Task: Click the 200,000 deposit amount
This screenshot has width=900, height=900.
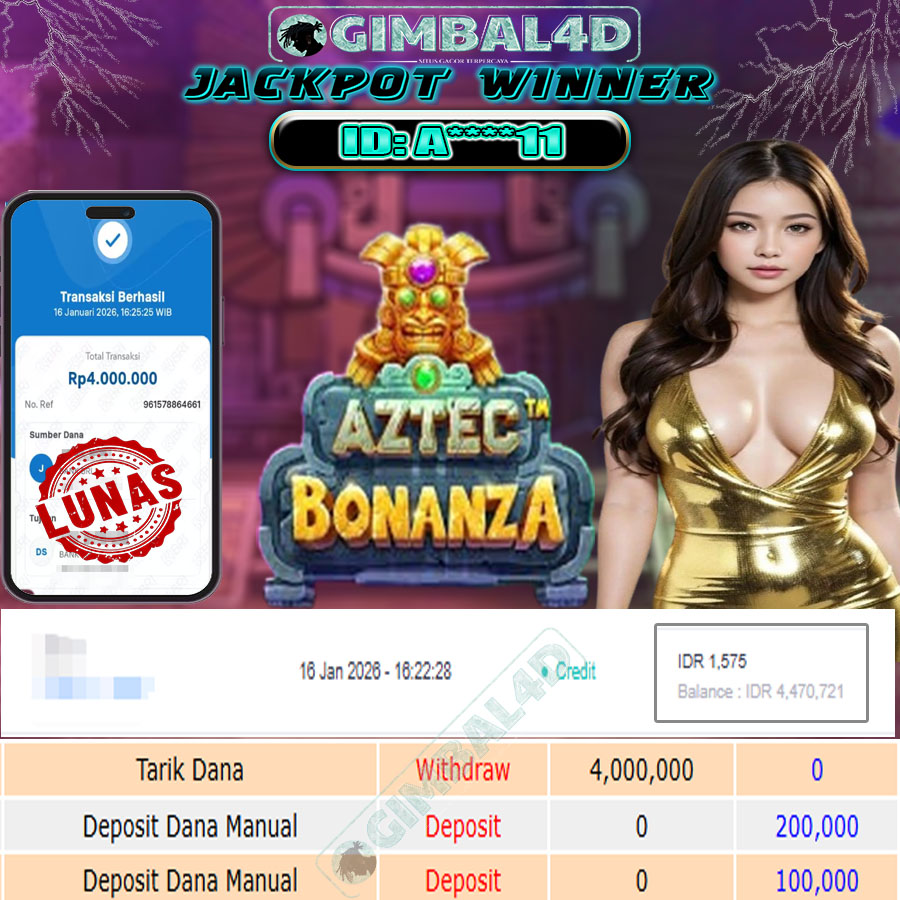Action: (817, 827)
